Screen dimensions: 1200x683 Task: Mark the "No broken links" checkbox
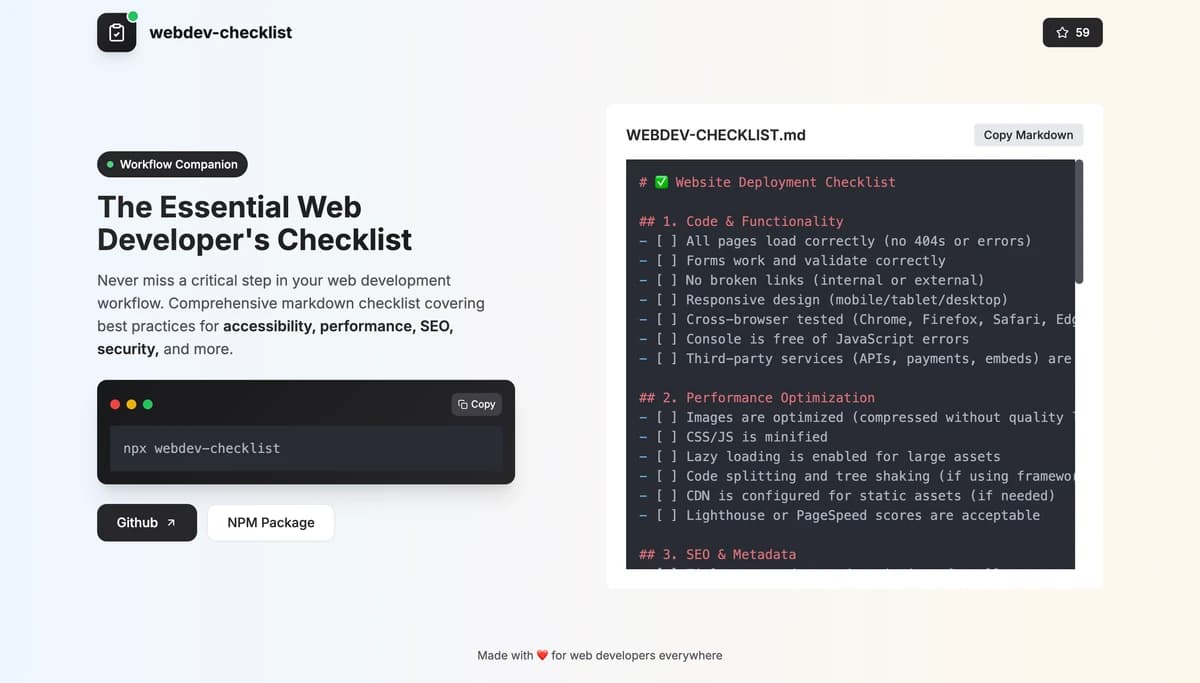pos(666,280)
